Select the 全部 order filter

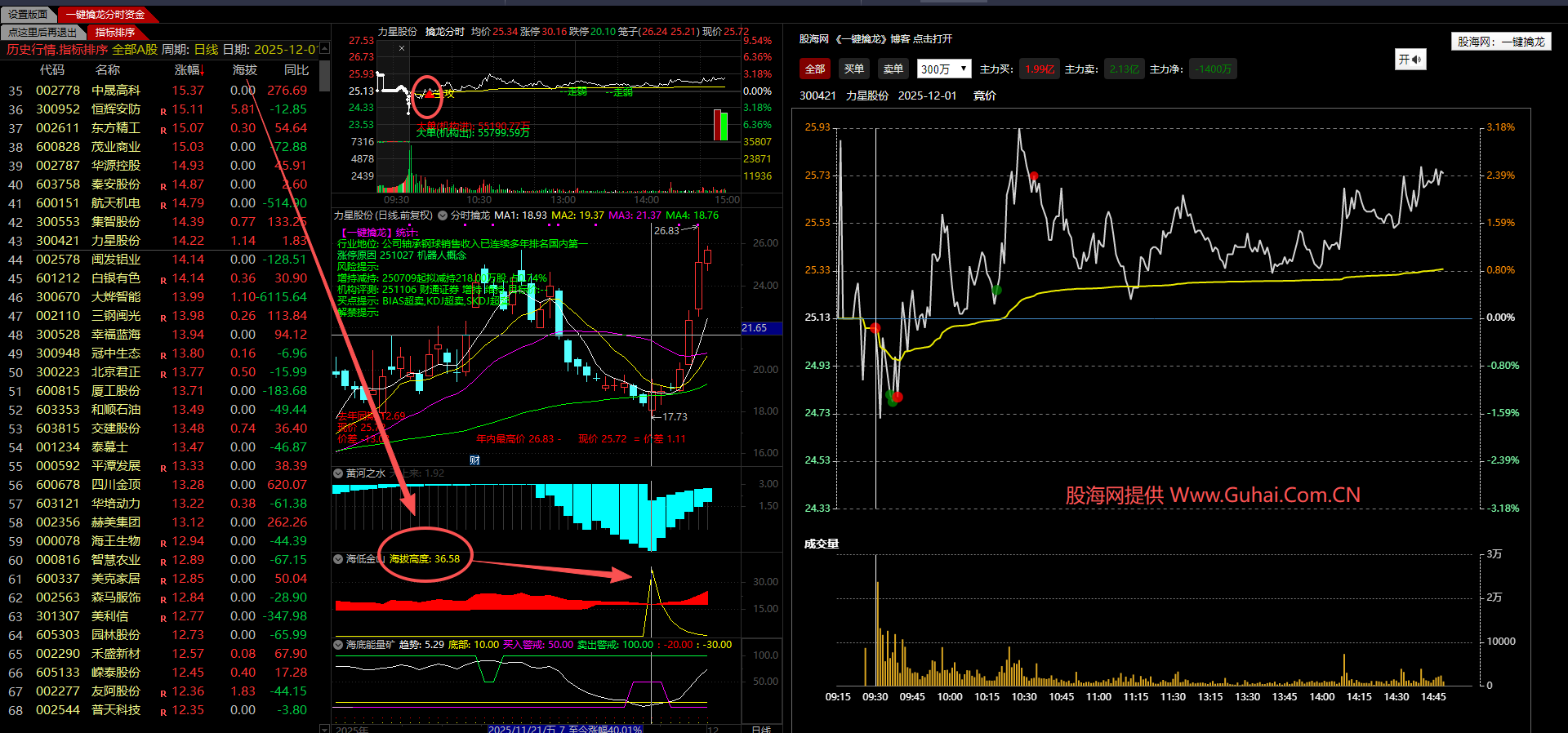click(x=814, y=69)
